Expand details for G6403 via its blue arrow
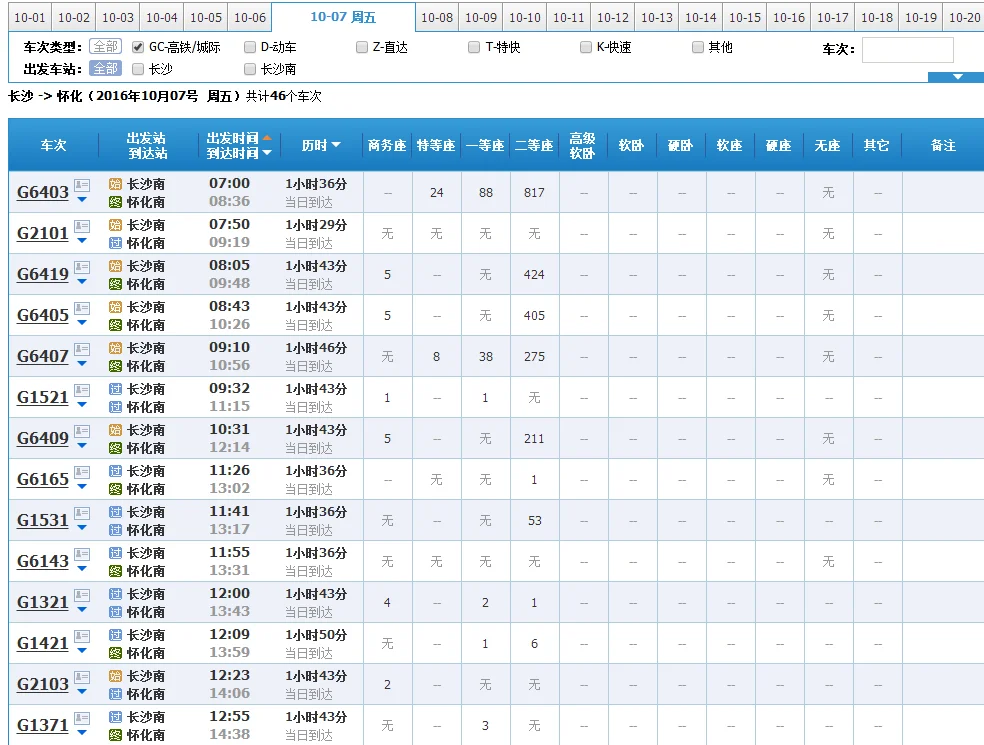 81,199
